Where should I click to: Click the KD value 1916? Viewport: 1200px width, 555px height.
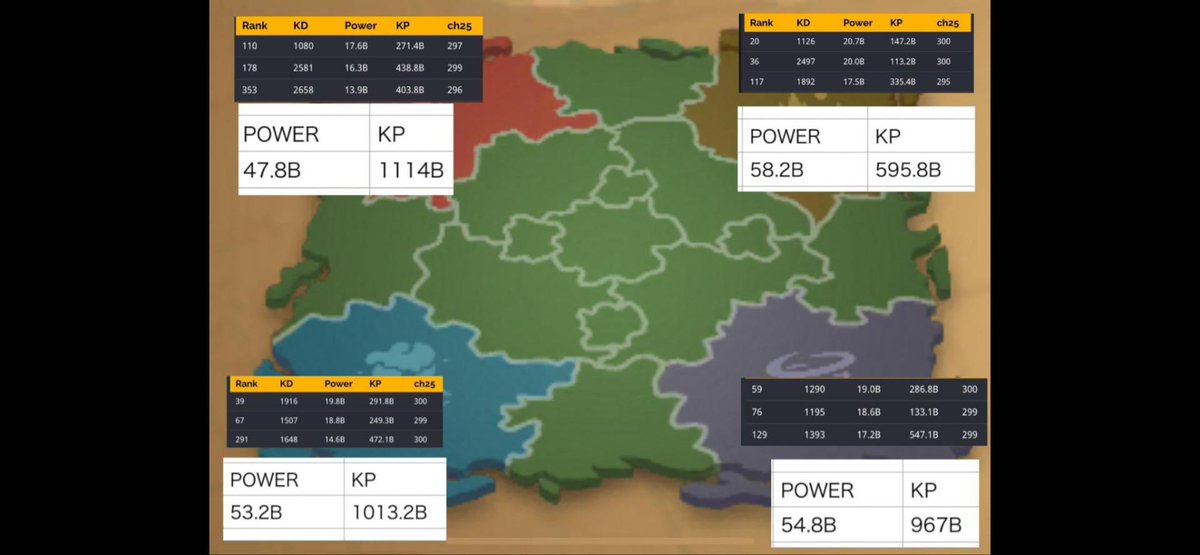click(289, 401)
